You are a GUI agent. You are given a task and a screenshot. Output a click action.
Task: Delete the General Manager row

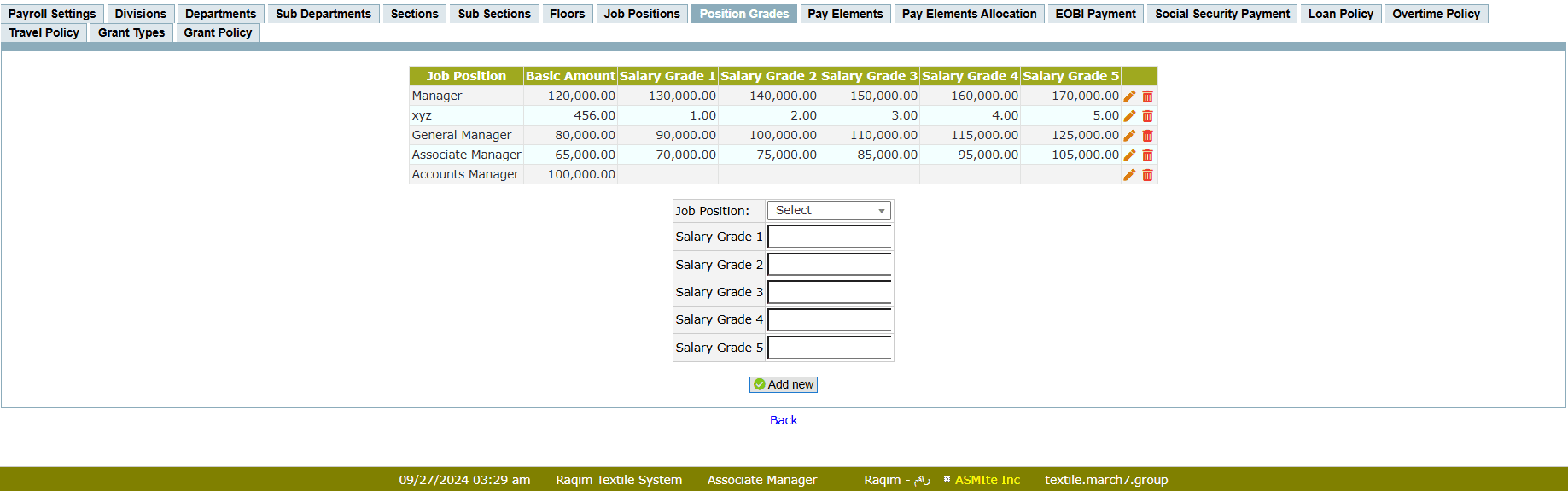[1147, 136]
